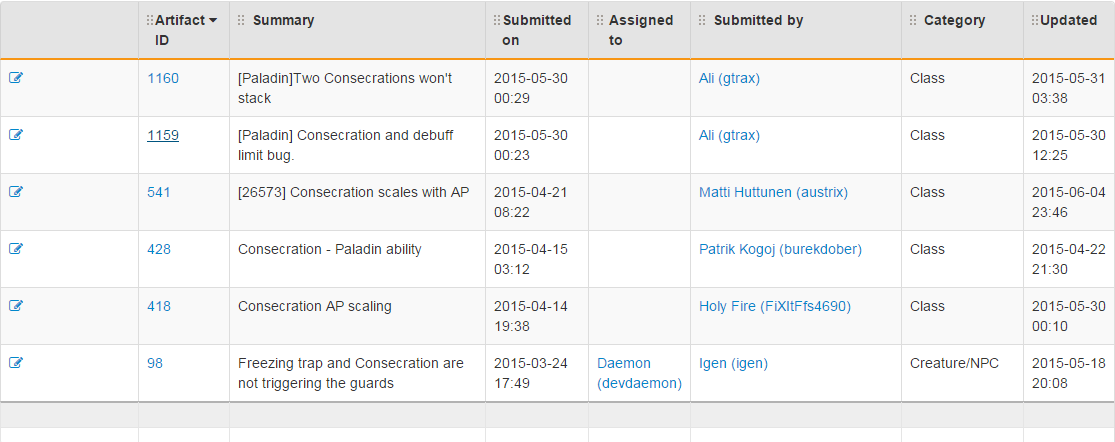Select the Freezing trap summary cell

pos(357,373)
